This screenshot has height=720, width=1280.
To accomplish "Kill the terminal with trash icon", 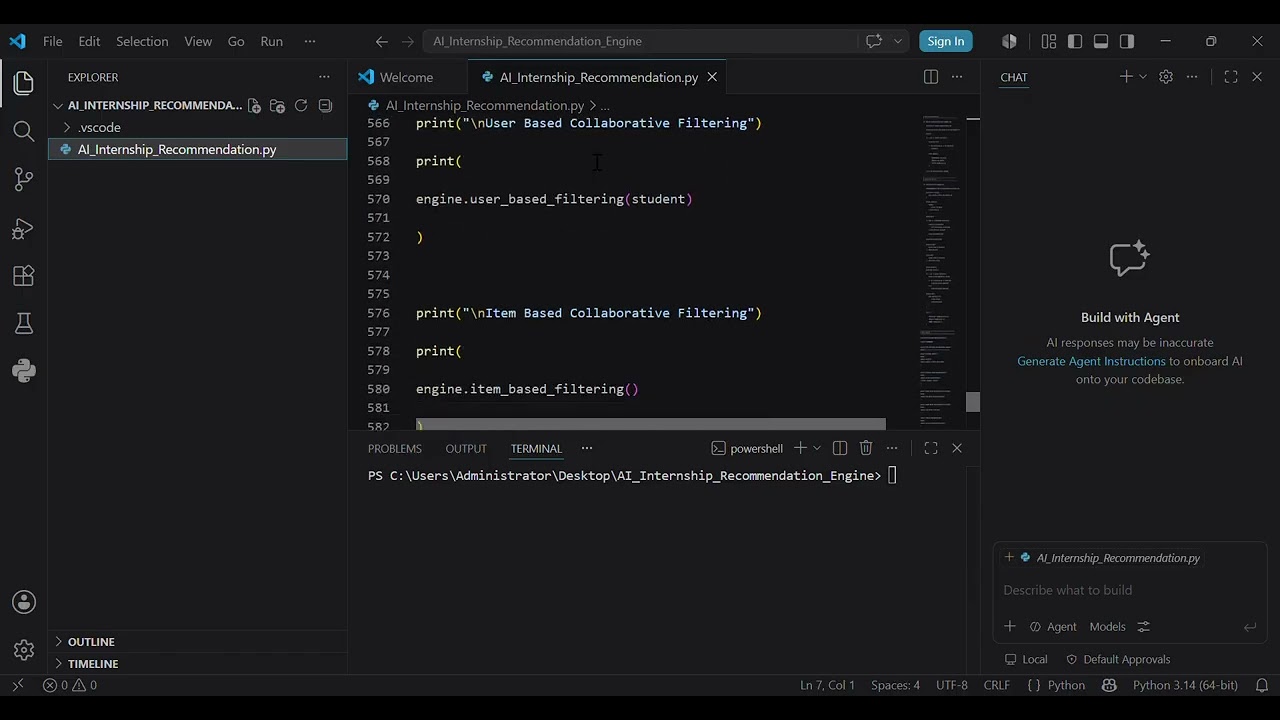I will [x=866, y=448].
